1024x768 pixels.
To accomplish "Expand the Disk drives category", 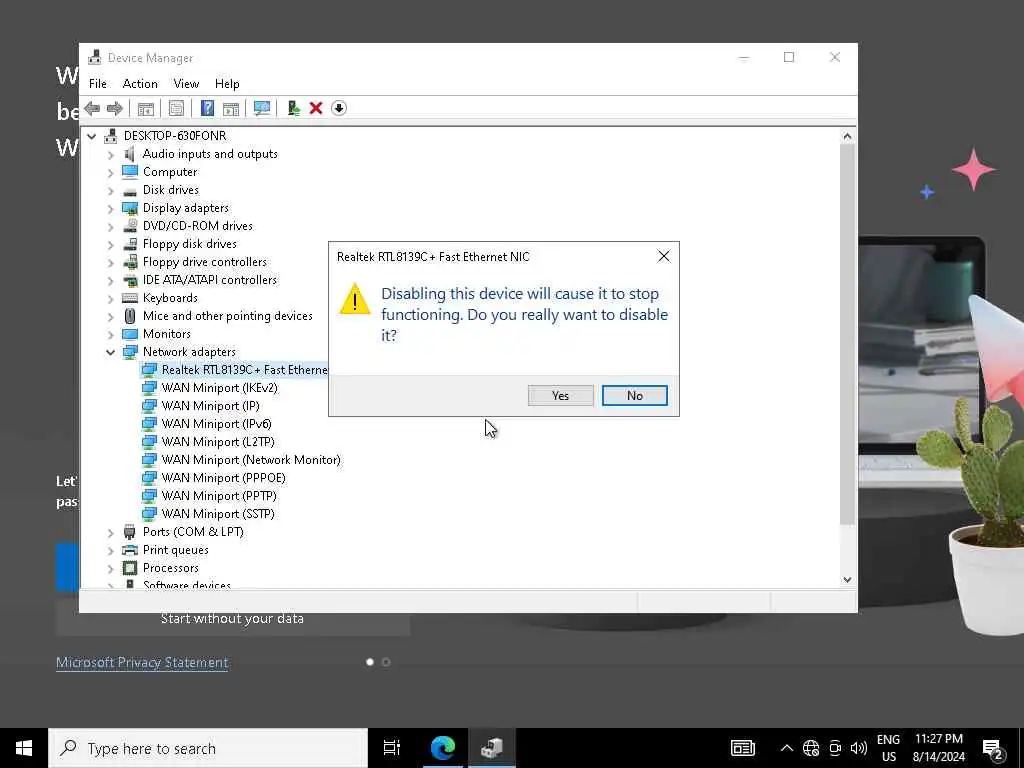I will coord(110,190).
